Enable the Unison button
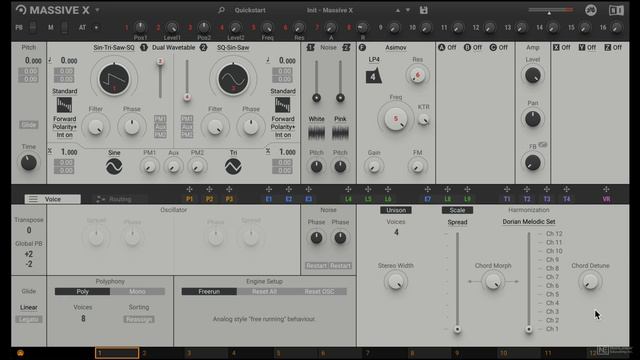Image resolution: width=640 pixels, height=360 pixels. click(396, 210)
